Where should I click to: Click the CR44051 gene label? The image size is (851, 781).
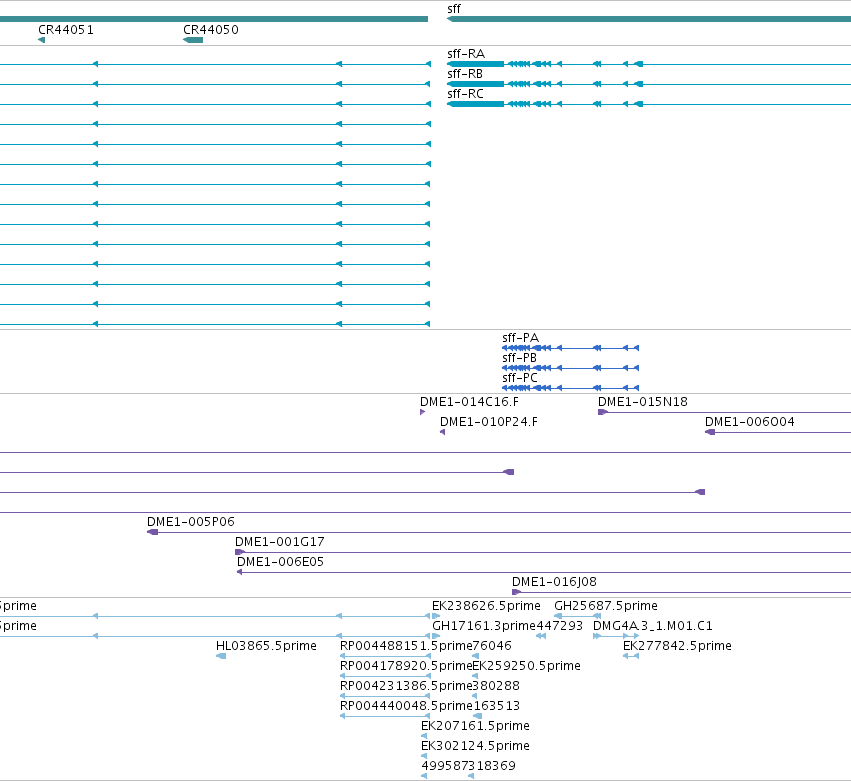point(66,30)
